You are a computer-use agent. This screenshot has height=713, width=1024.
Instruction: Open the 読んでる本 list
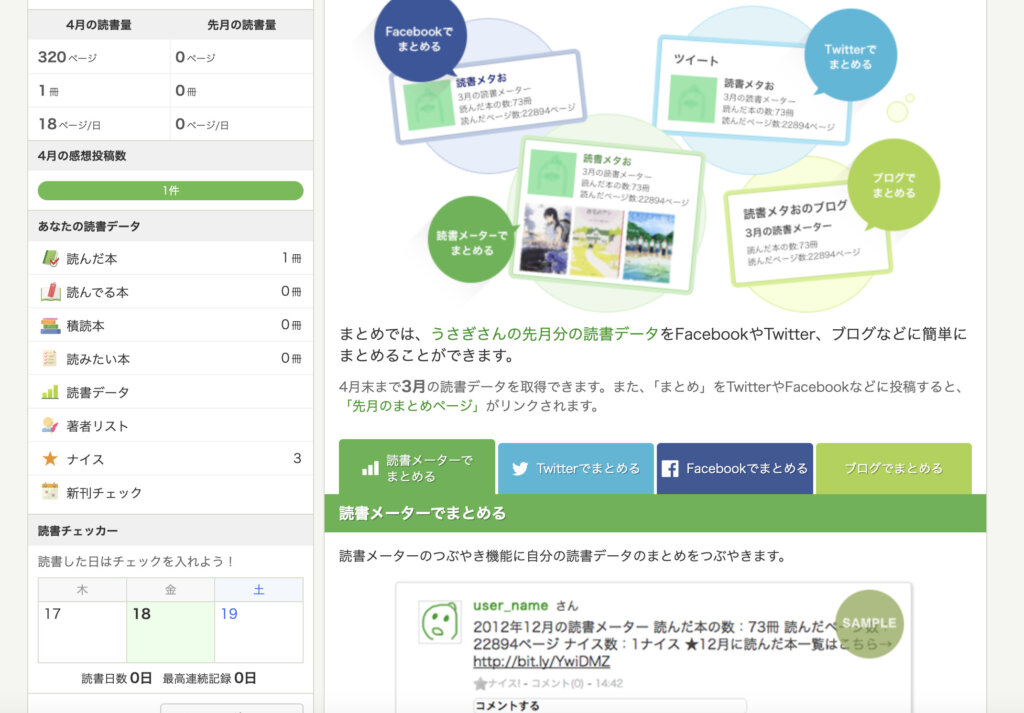pyautogui.click(x=170, y=292)
